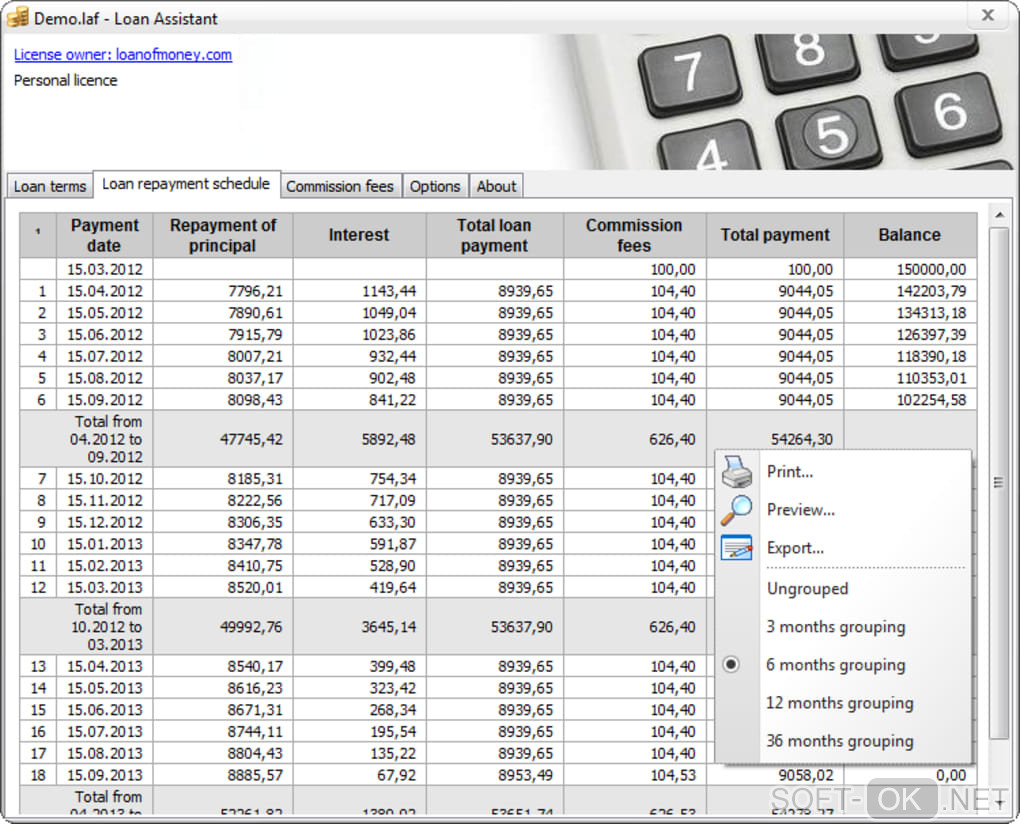Select Ungrouped option
Image resolution: width=1020 pixels, height=824 pixels.
click(807, 589)
